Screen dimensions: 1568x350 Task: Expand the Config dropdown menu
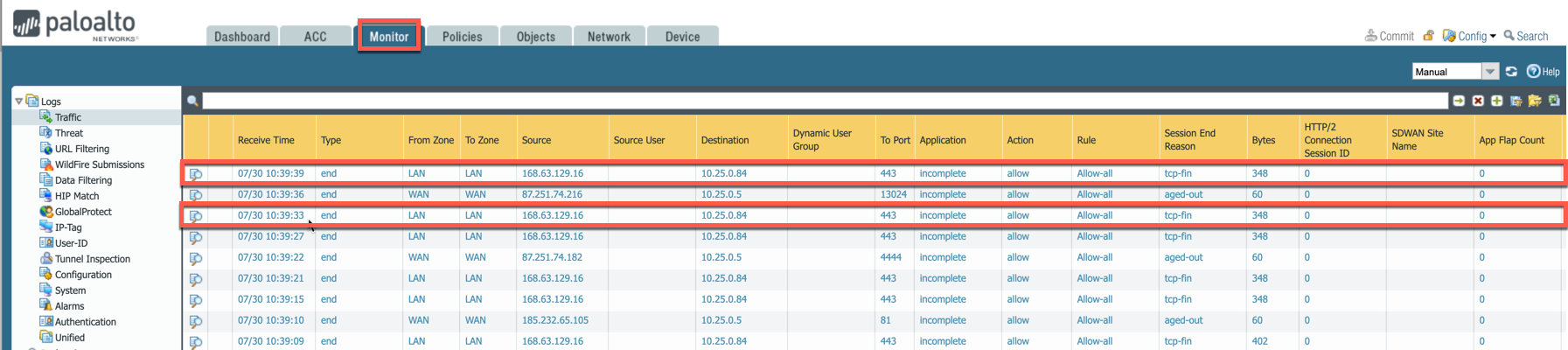pos(1470,36)
